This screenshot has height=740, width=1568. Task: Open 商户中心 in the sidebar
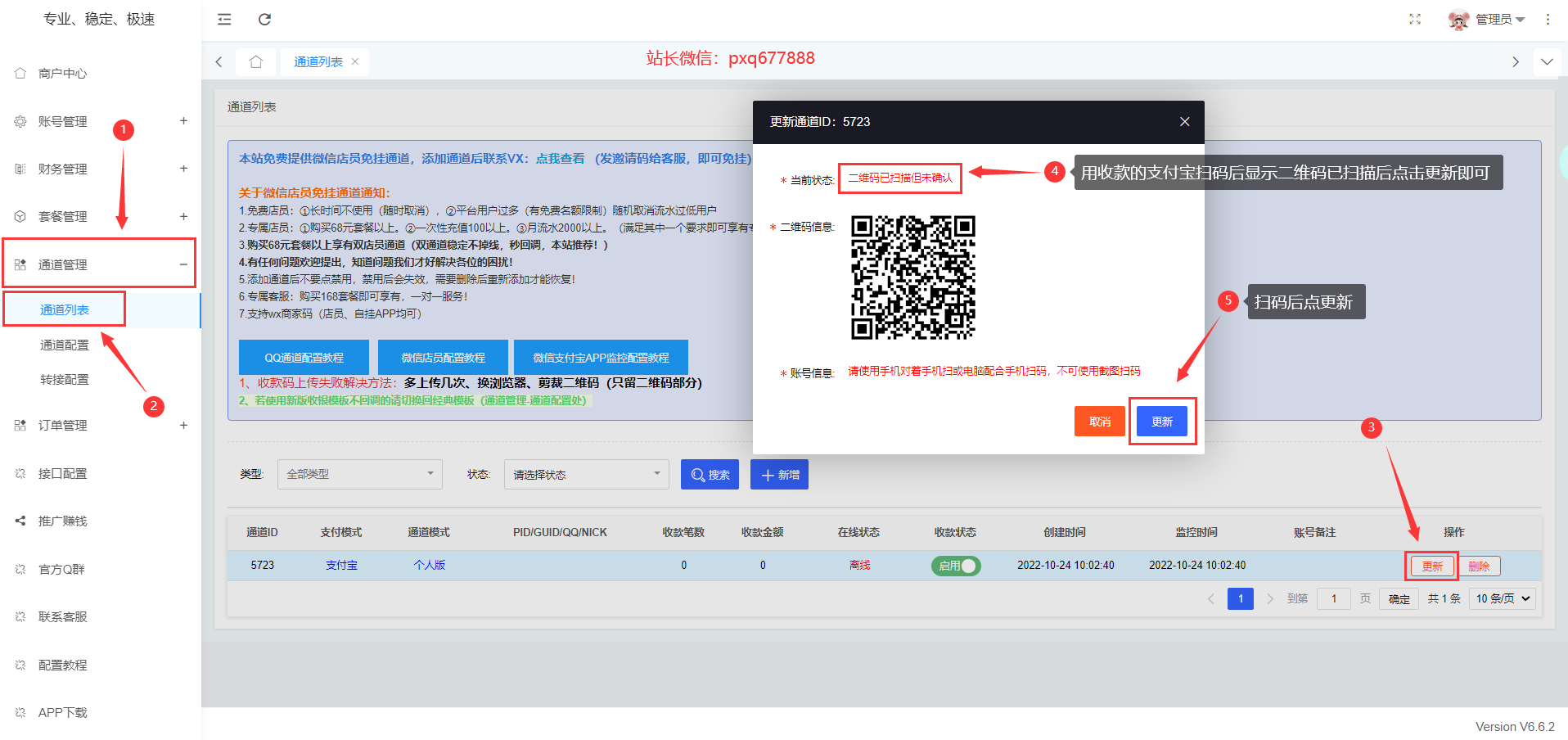tap(62, 74)
